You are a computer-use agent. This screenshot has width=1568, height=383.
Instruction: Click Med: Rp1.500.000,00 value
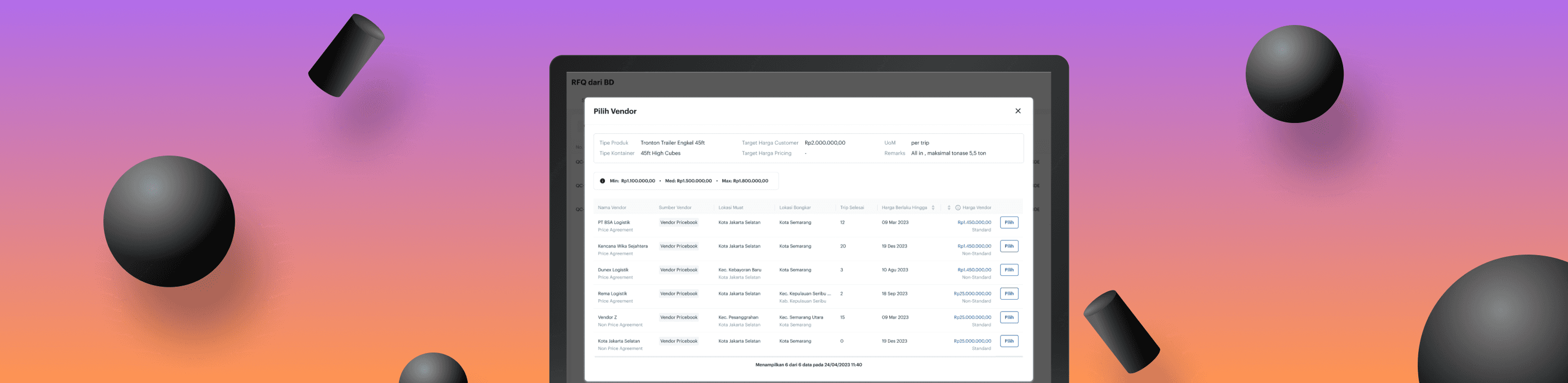pos(688,181)
